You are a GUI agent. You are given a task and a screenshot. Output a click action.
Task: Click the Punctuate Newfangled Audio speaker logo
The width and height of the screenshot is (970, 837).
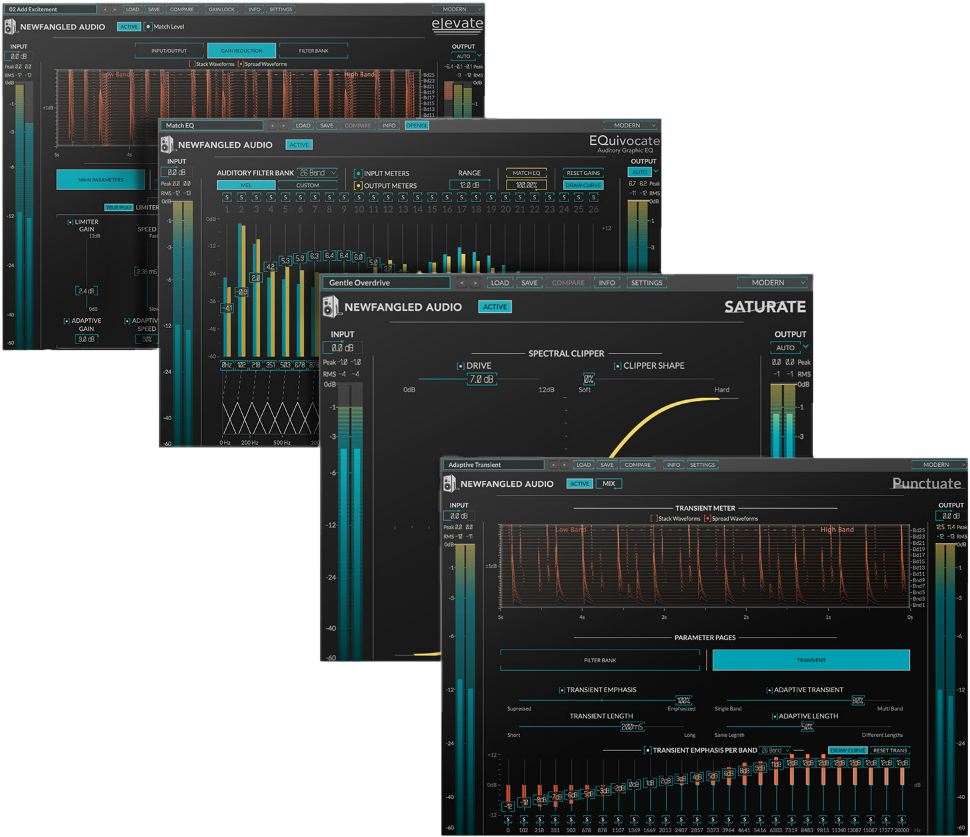coord(450,483)
